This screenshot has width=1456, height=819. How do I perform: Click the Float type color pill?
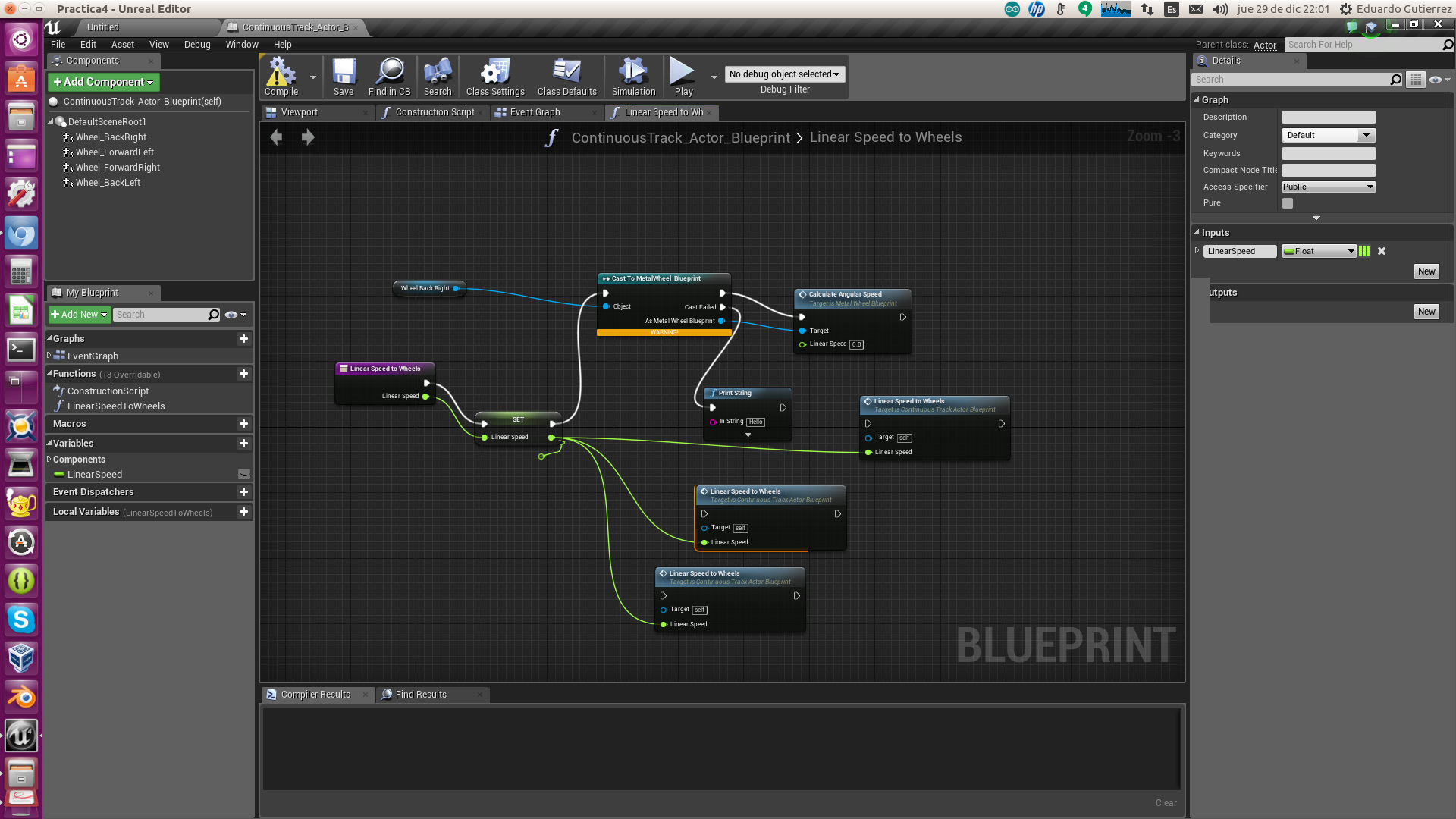pos(1288,251)
